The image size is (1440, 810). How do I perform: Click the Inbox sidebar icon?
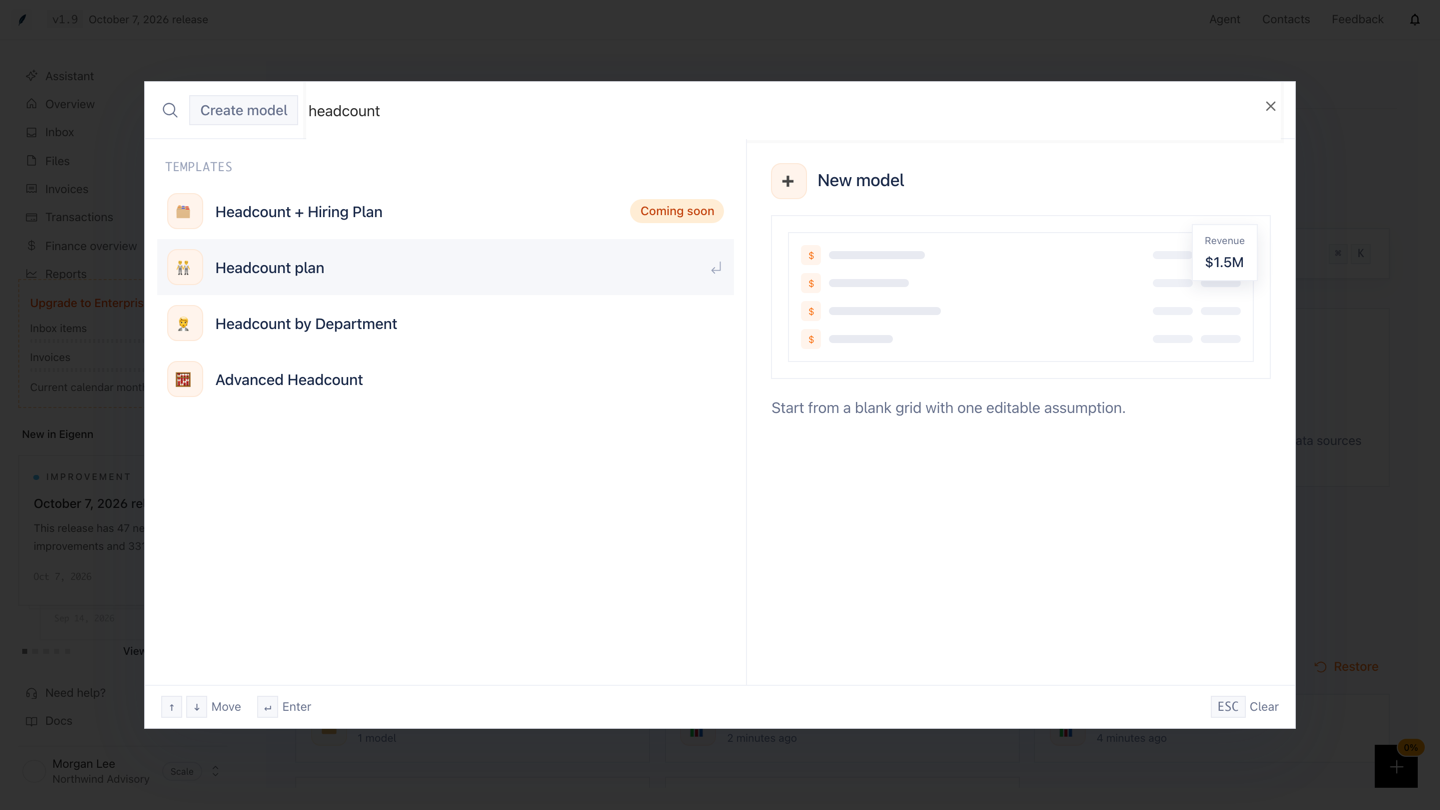point(32,132)
